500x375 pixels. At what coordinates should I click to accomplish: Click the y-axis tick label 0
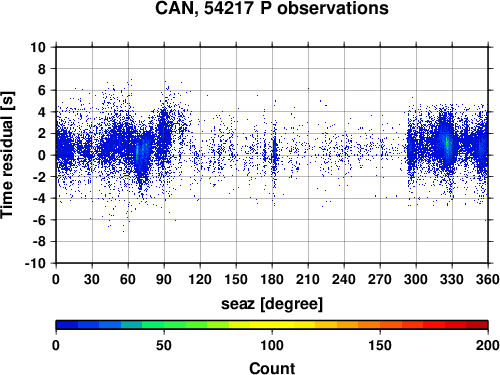tap(42, 155)
